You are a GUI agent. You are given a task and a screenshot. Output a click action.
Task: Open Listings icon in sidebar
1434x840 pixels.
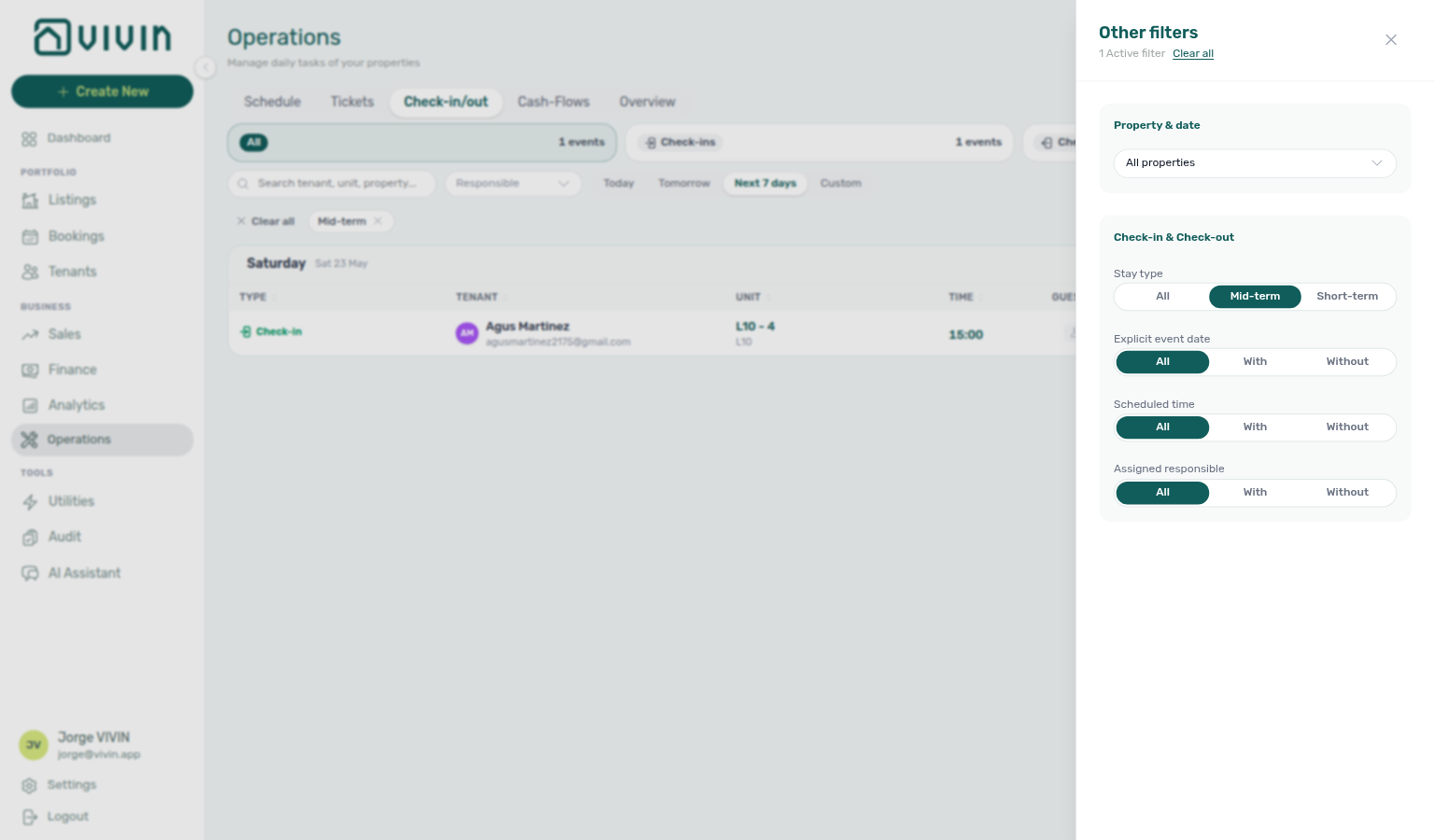pos(30,201)
